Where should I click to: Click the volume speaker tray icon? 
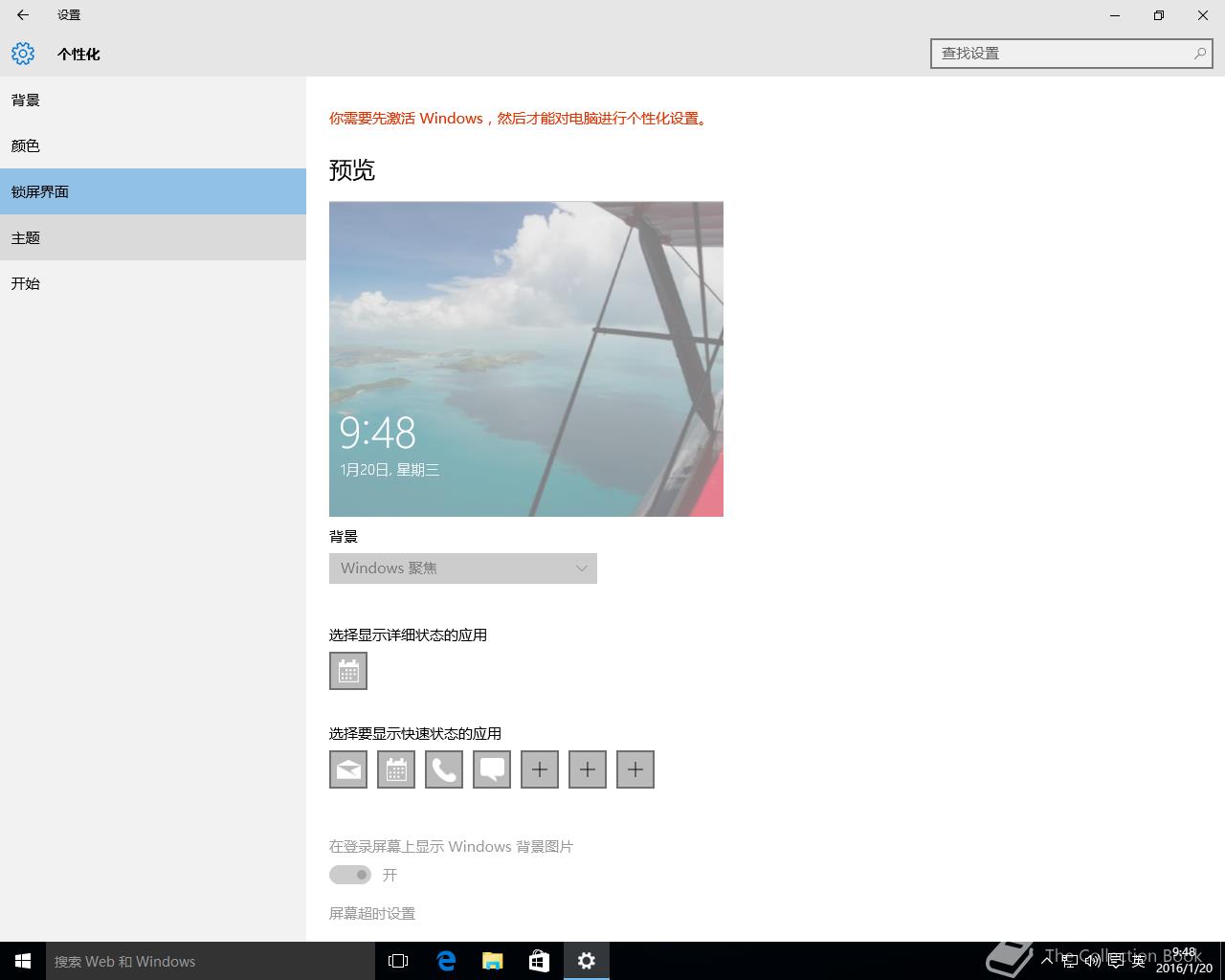(x=1092, y=961)
